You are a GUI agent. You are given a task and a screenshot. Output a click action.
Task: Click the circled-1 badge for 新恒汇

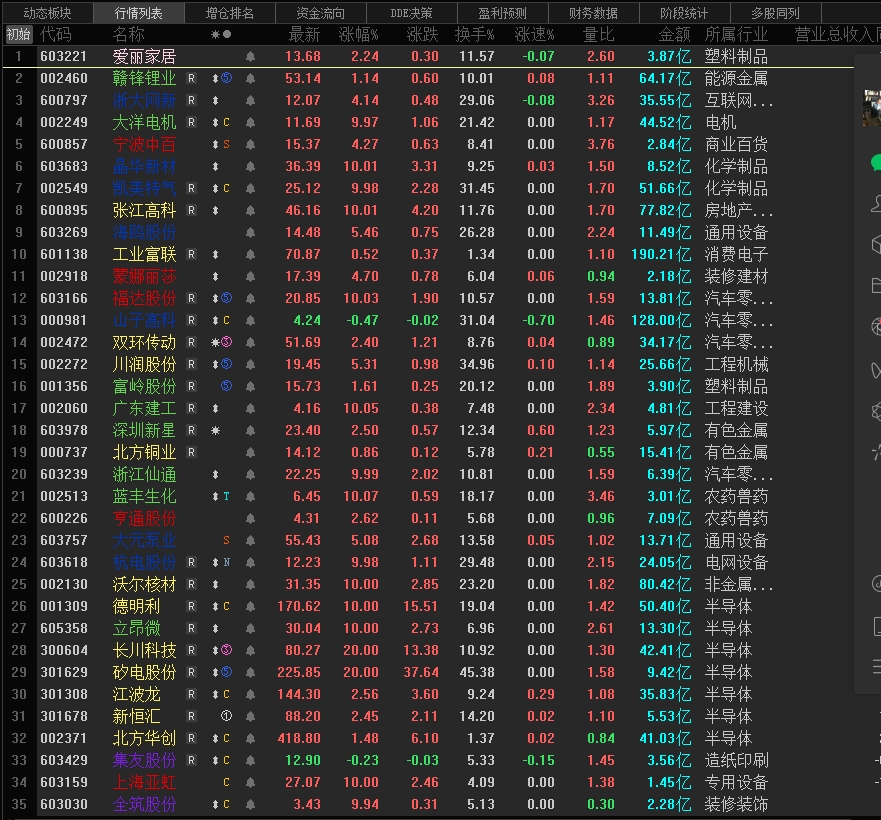pos(226,716)
